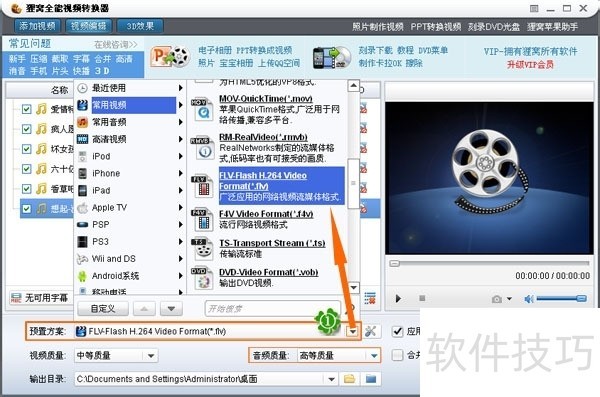The height and width of the screenshot is (397, 600).
Task: Toggle checkbox for highlighted file row
Action: click(26, 209)
